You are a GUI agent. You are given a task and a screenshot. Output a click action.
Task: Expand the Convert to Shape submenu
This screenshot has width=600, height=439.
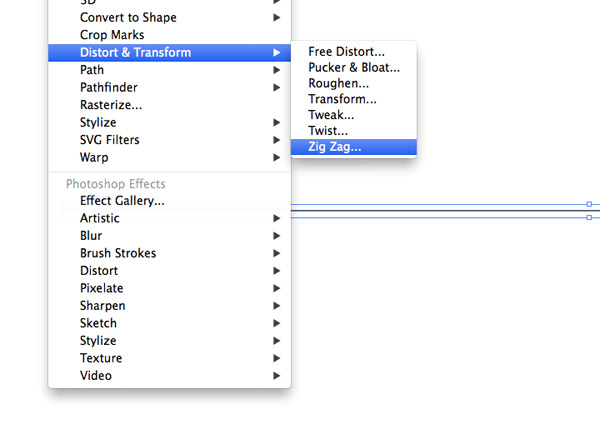[128, 17]
